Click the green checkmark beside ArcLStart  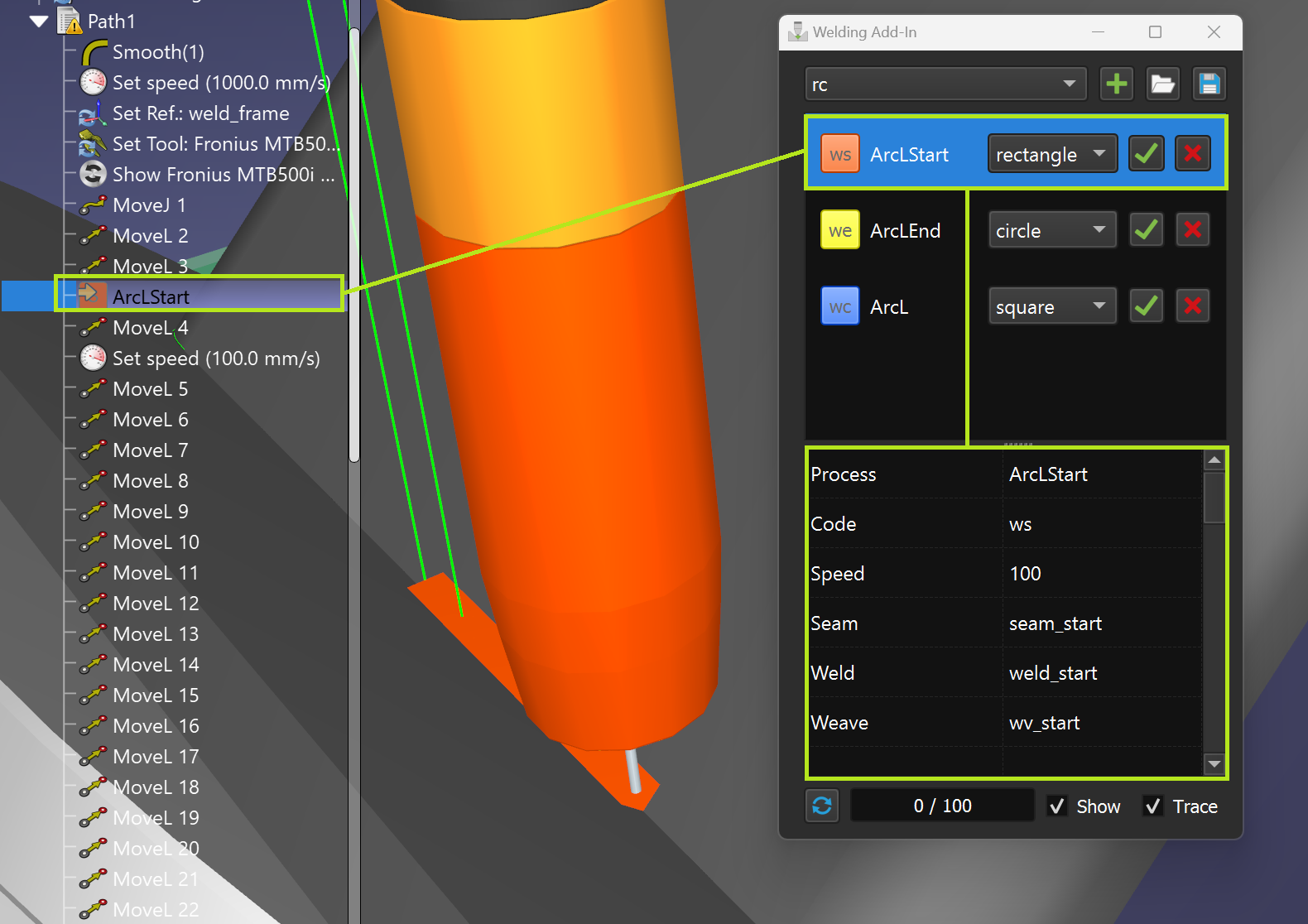pos(1146,154)
